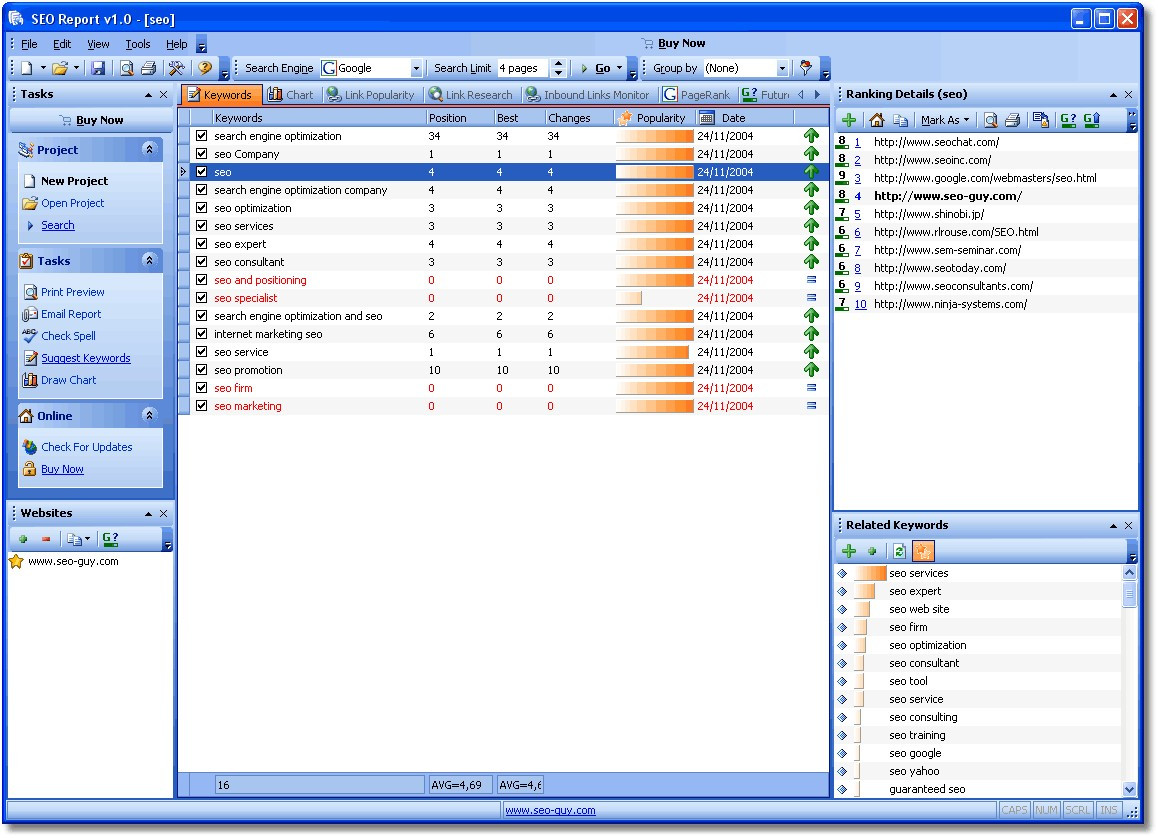The width and height of the screenshot is (1158, 838).
Task: Add keyword with large green plus in Related Keywords
Action: click(x=849, y=551)
